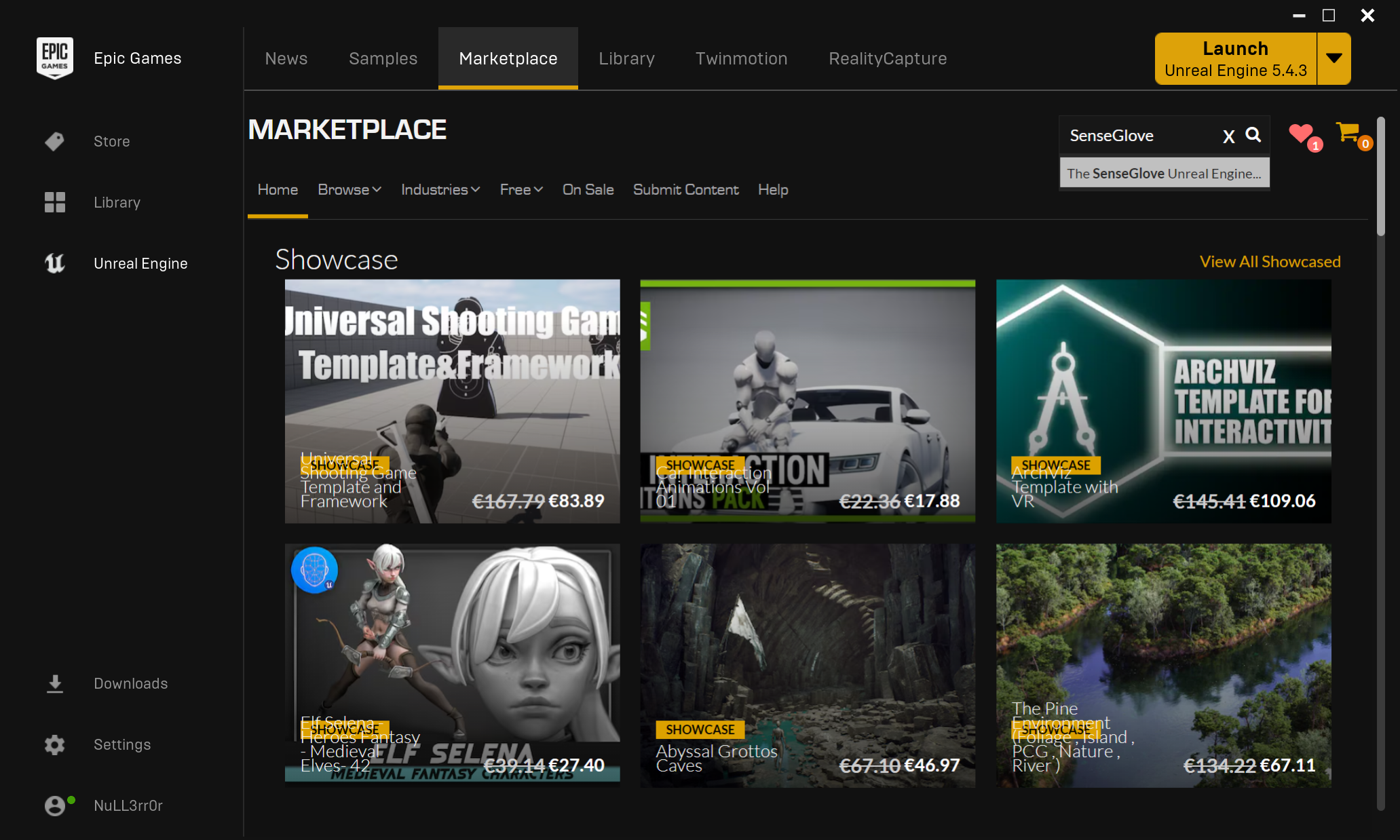This screenshot has height=840, width=1400.
Task: Click the NuLL3rr0r user avatar icon
Action: [56, 805]
